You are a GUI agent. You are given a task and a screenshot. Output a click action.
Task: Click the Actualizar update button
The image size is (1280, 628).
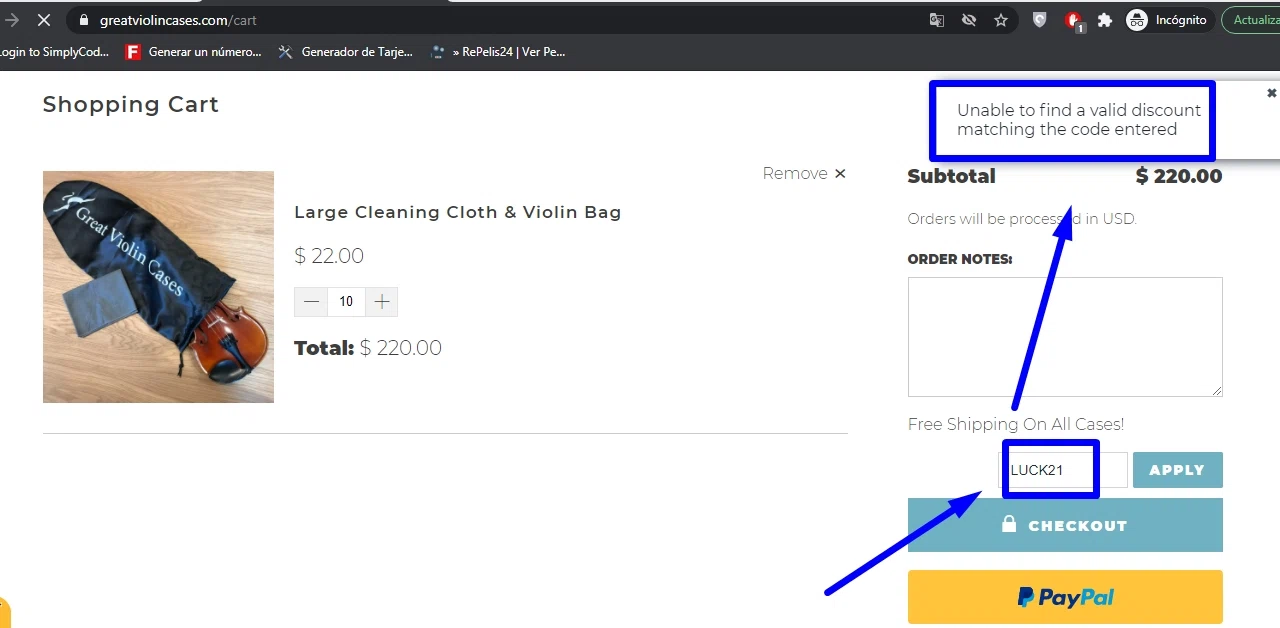tap(1252, 20)
